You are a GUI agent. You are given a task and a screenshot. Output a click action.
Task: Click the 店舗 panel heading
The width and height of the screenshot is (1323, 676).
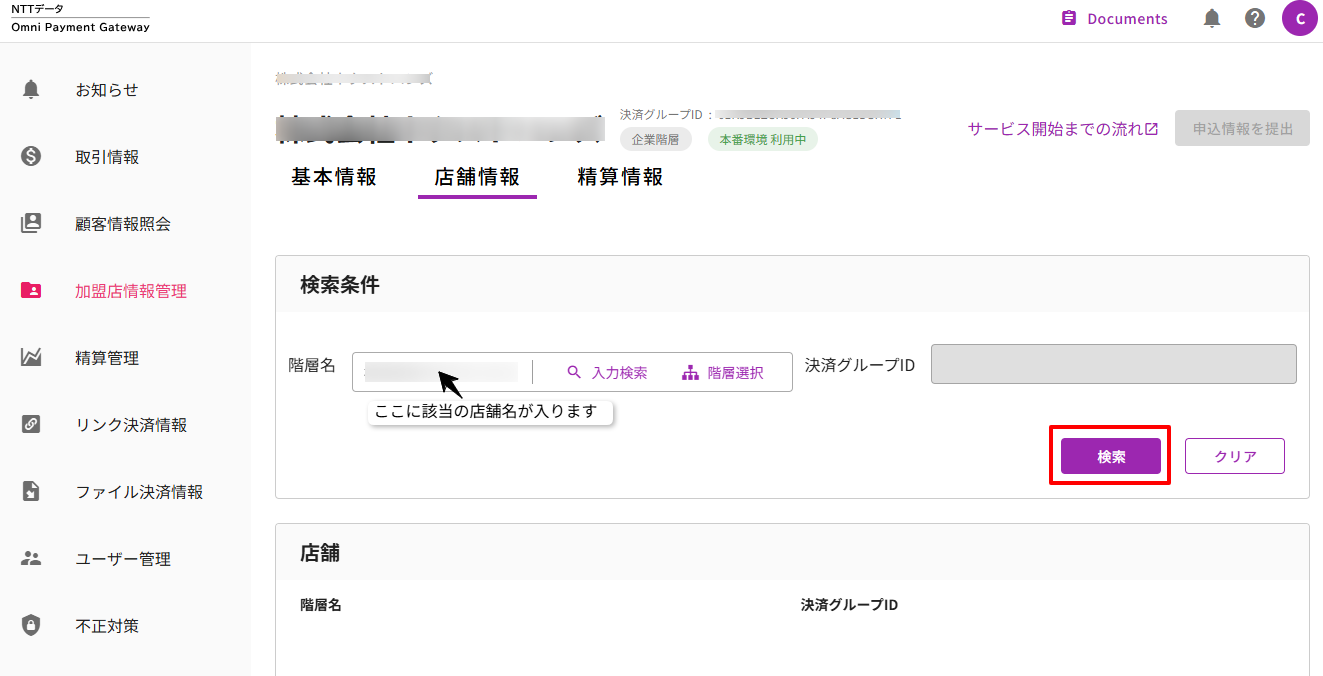click(x=320, y=552)
